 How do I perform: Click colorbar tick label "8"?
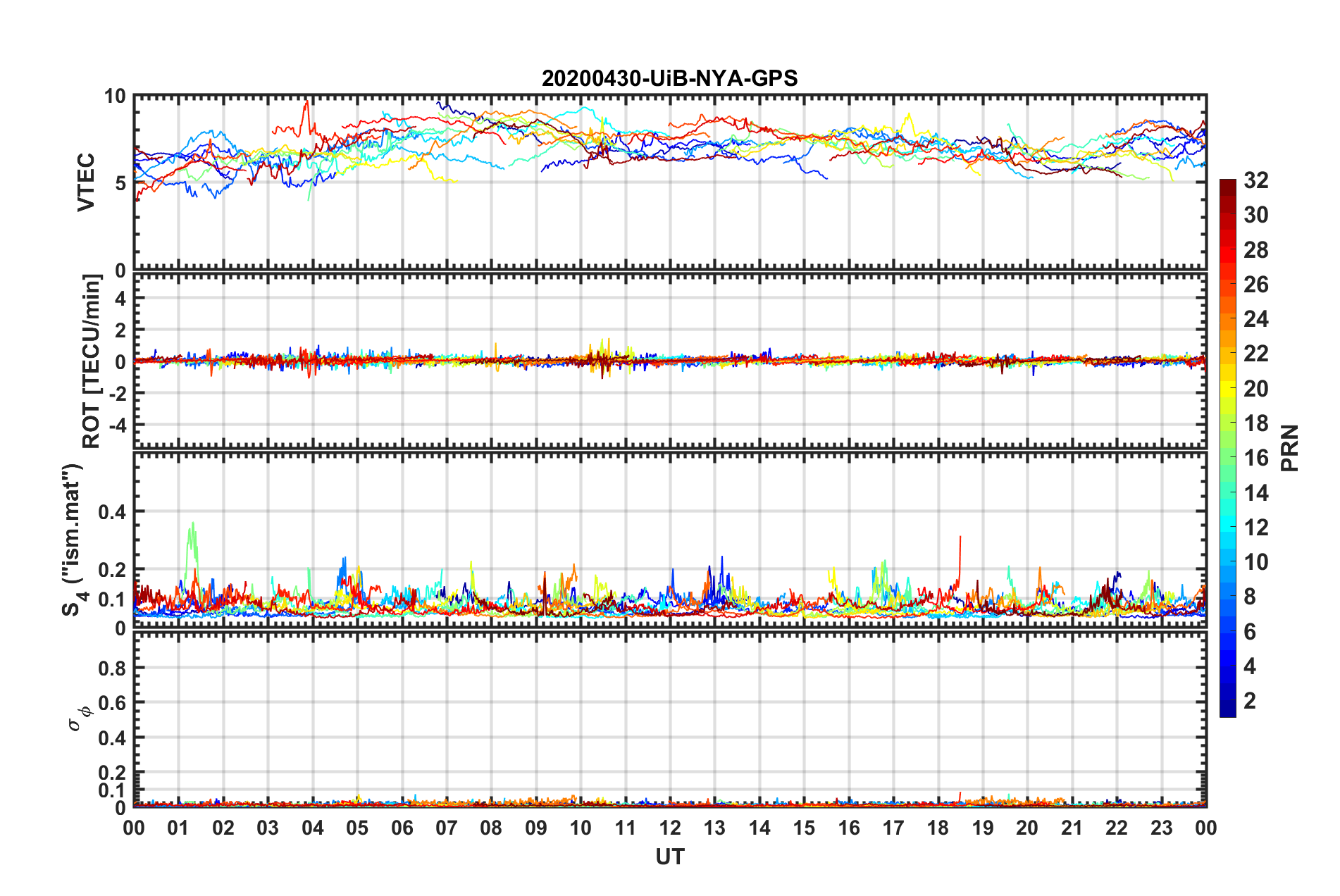(1250, 597)
